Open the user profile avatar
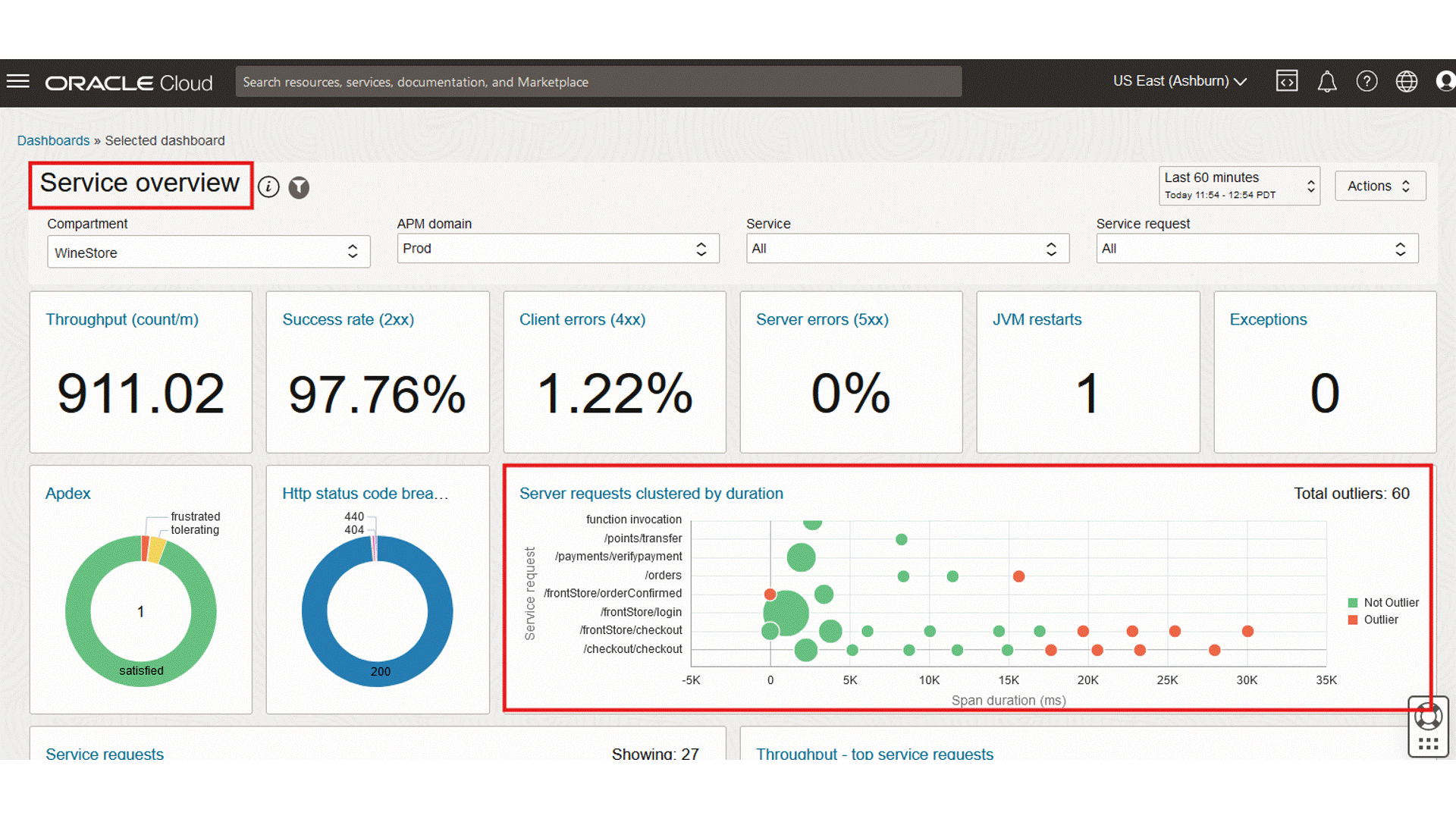 [x=1445, y=81]
